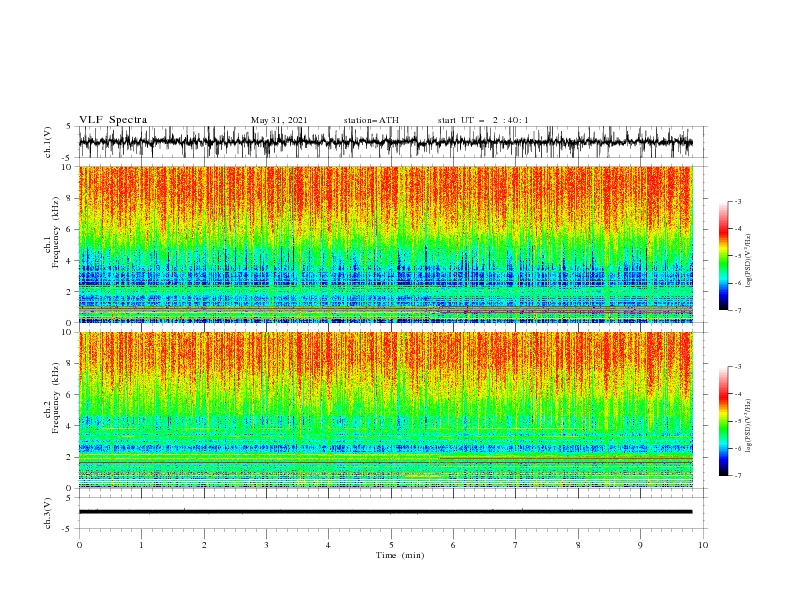Click the "-7" label on ch.2 color bar
792x612 pixels.
tap(737, 475)
